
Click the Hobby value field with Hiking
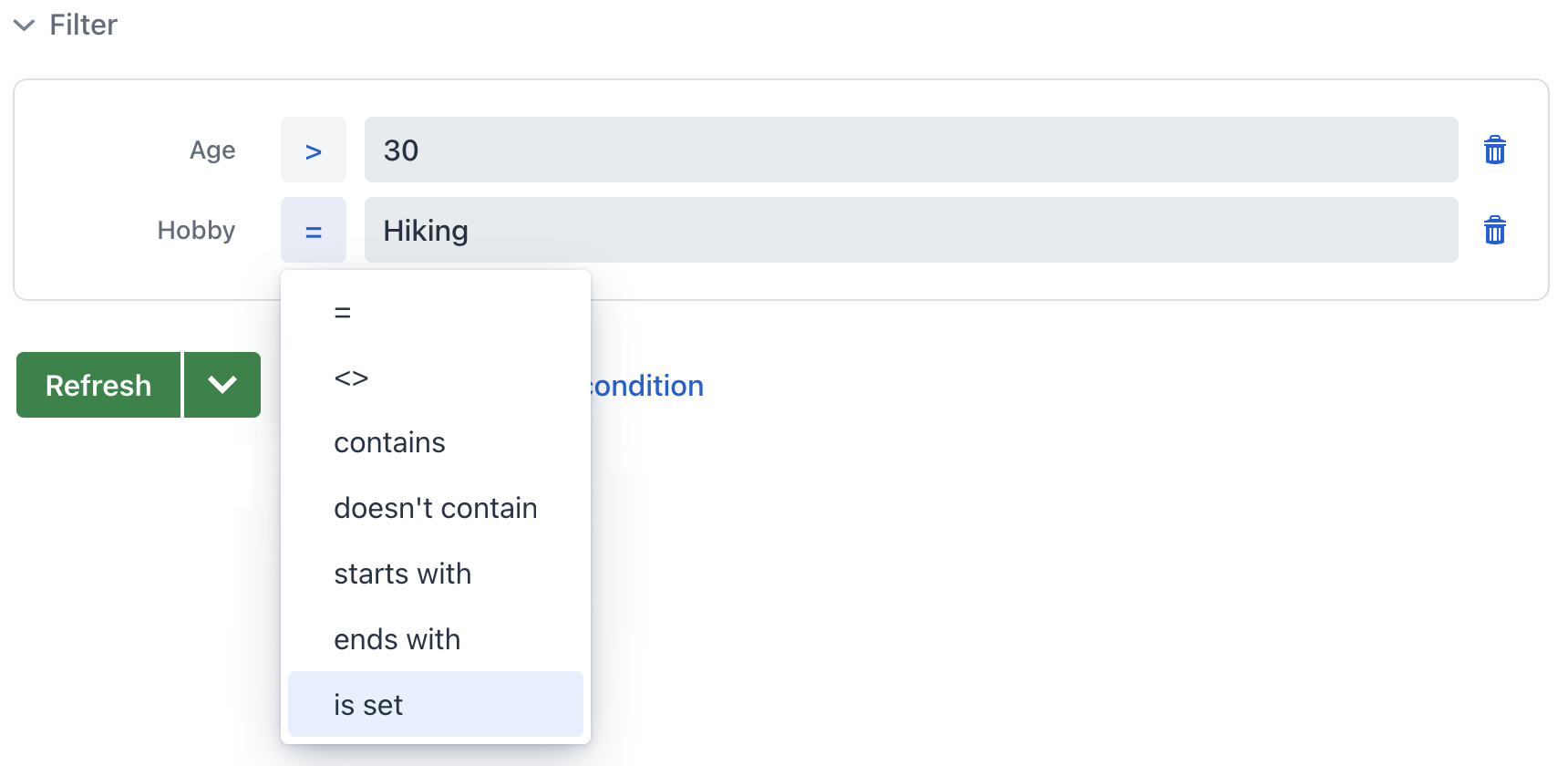point(911,230)
